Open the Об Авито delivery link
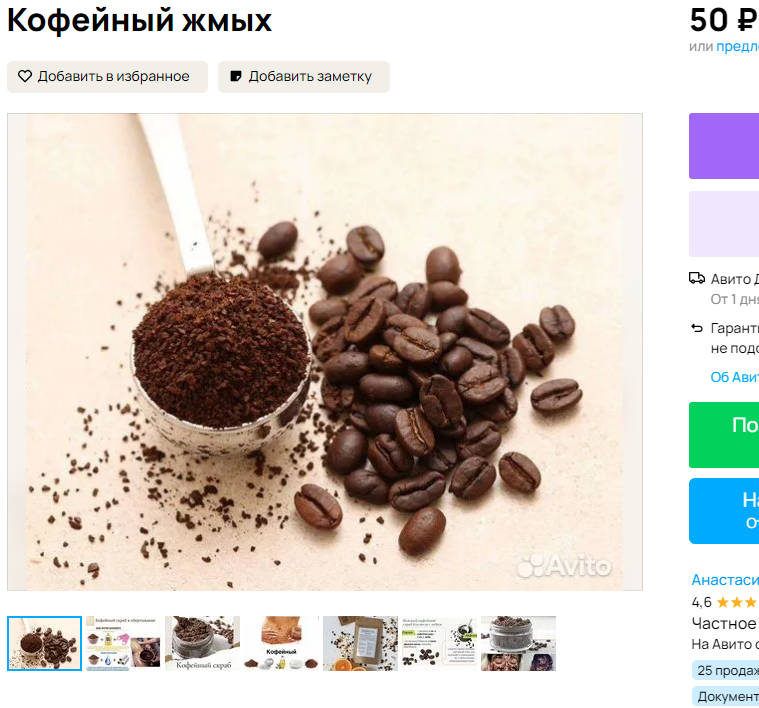Viewport: 759px width, 708px height. (x=734, y=377)
